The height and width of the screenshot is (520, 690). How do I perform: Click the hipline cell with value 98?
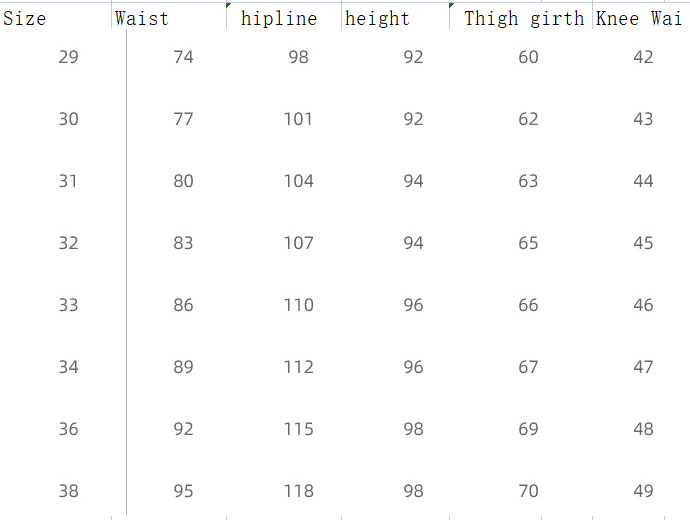(298, 57)
